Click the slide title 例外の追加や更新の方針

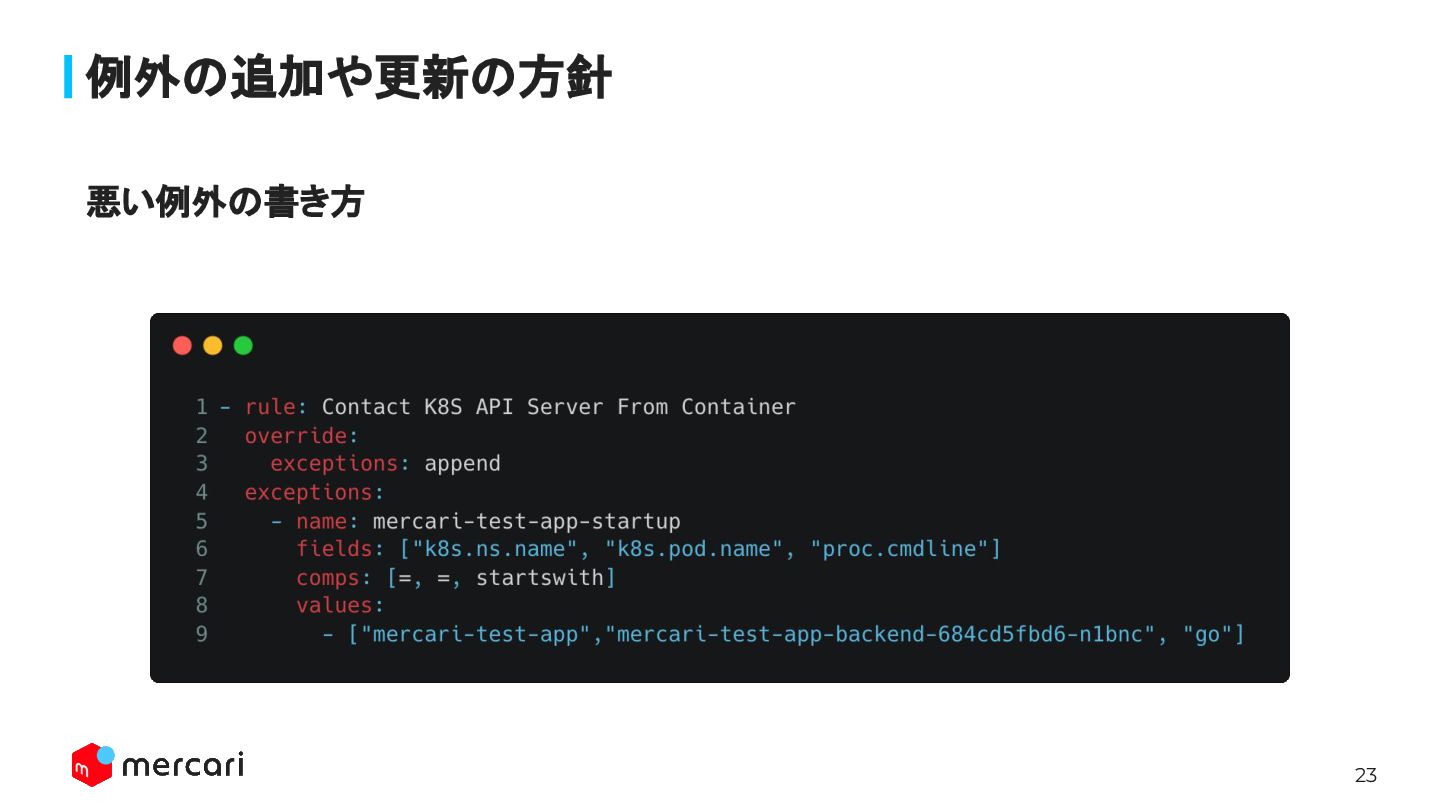pyautogui.click(x=348, y=77)
